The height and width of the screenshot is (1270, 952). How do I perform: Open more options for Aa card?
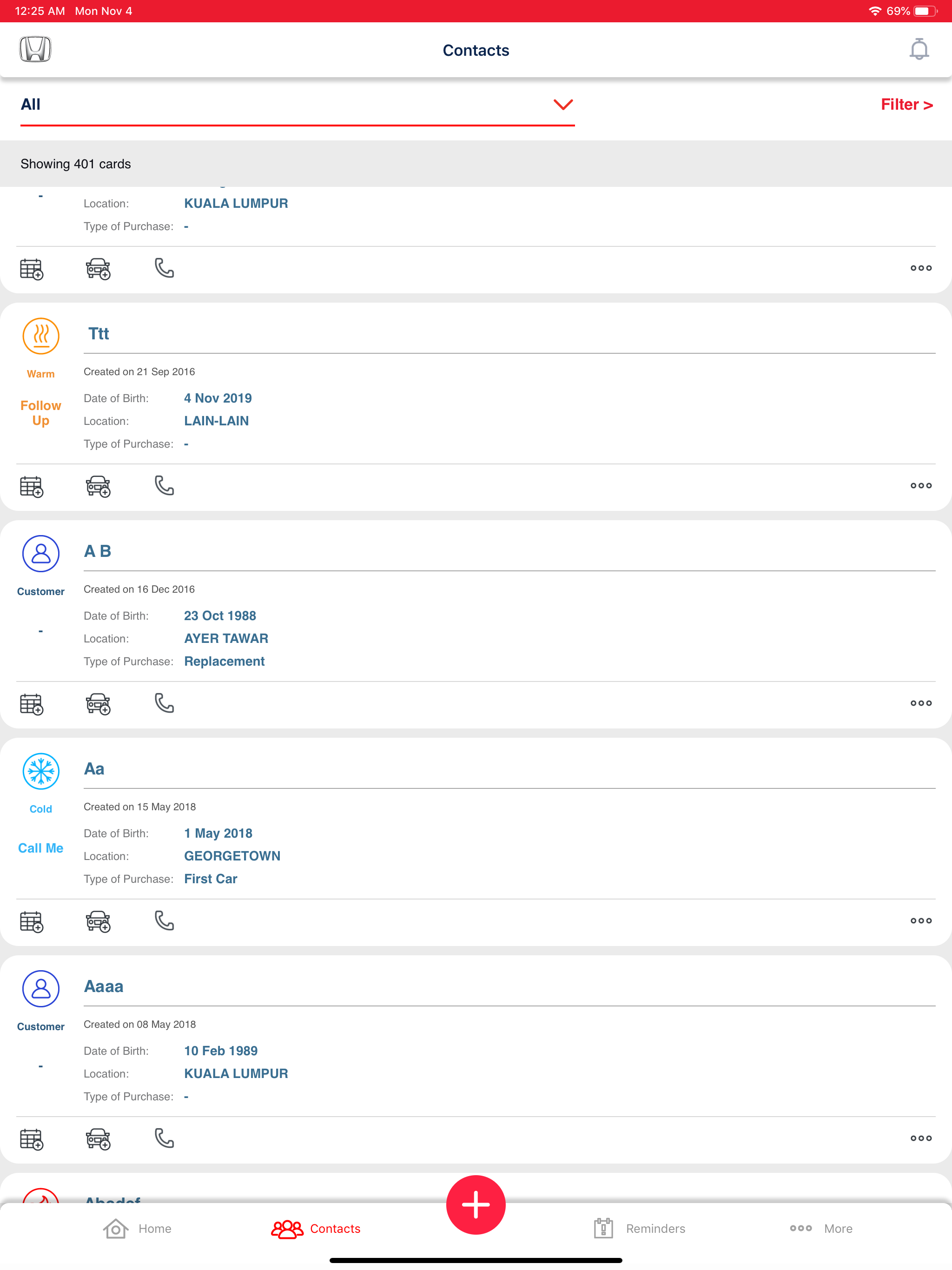click(x=920, y=921)
